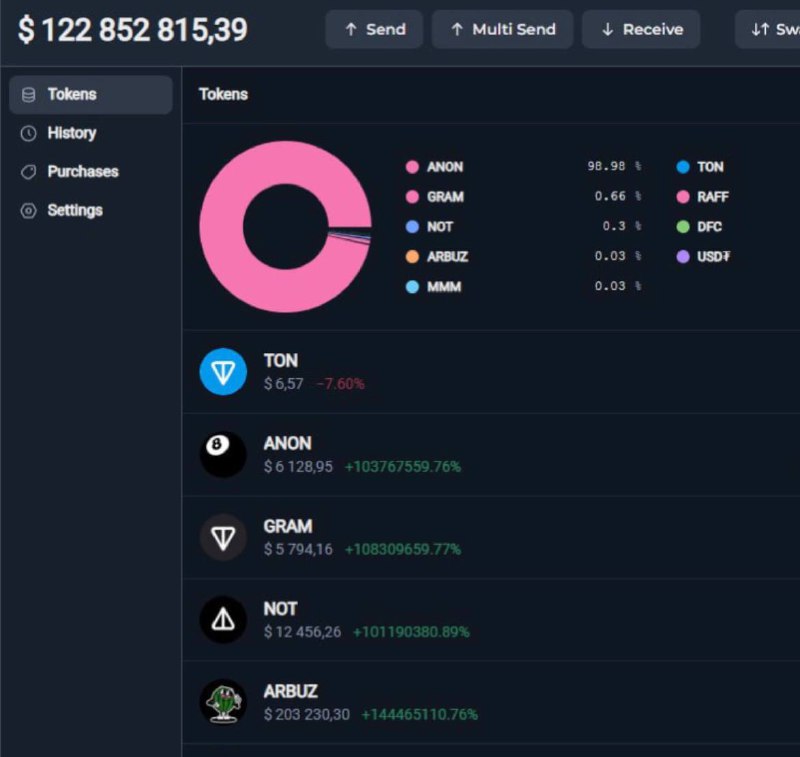Click the ARBUZ legend label
This screenshot has height=757, width=800.
447,257
